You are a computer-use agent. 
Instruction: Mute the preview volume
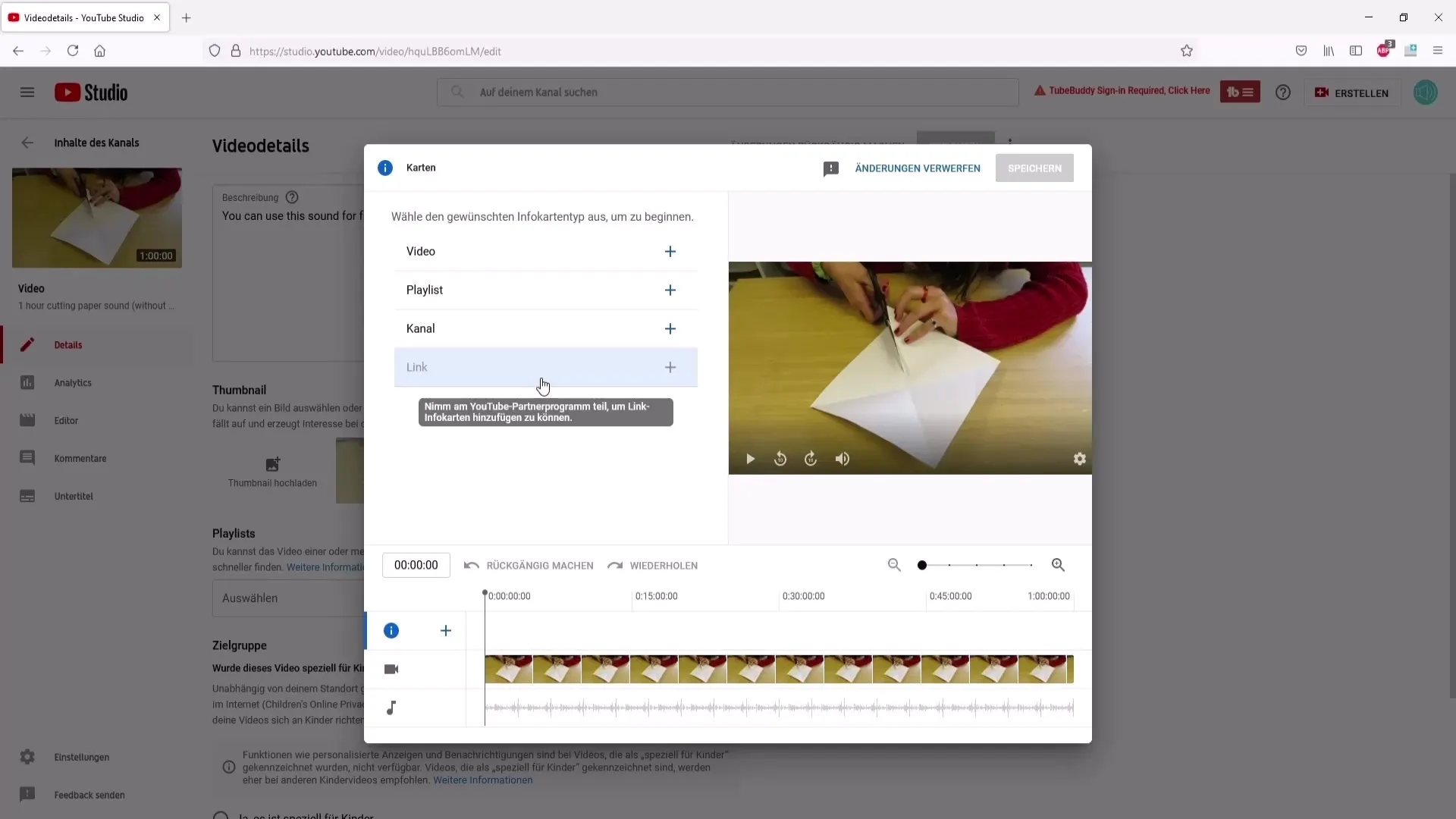click(843, 459)
